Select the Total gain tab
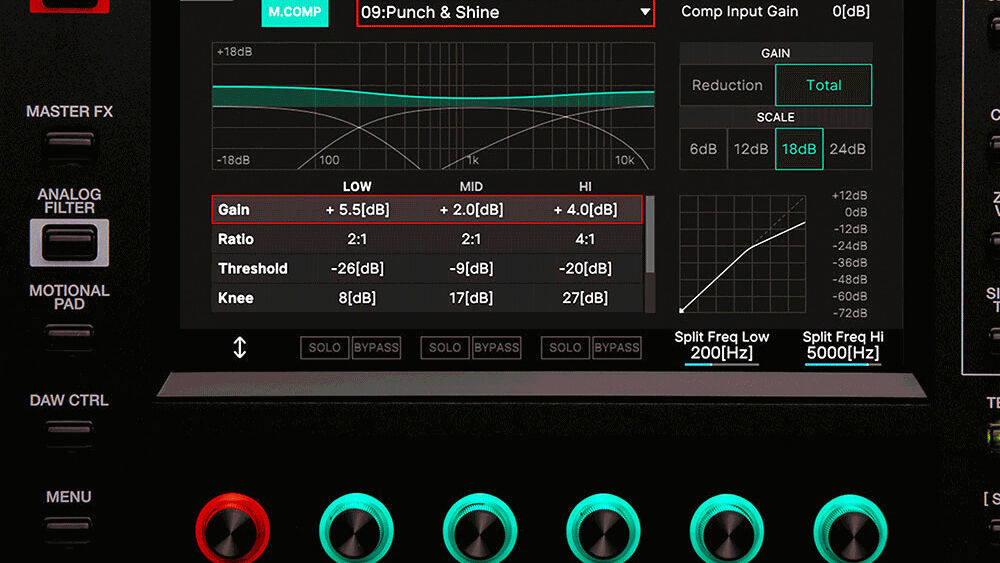The height and width of the screenshot is (563, 1000). coord(823,85)
